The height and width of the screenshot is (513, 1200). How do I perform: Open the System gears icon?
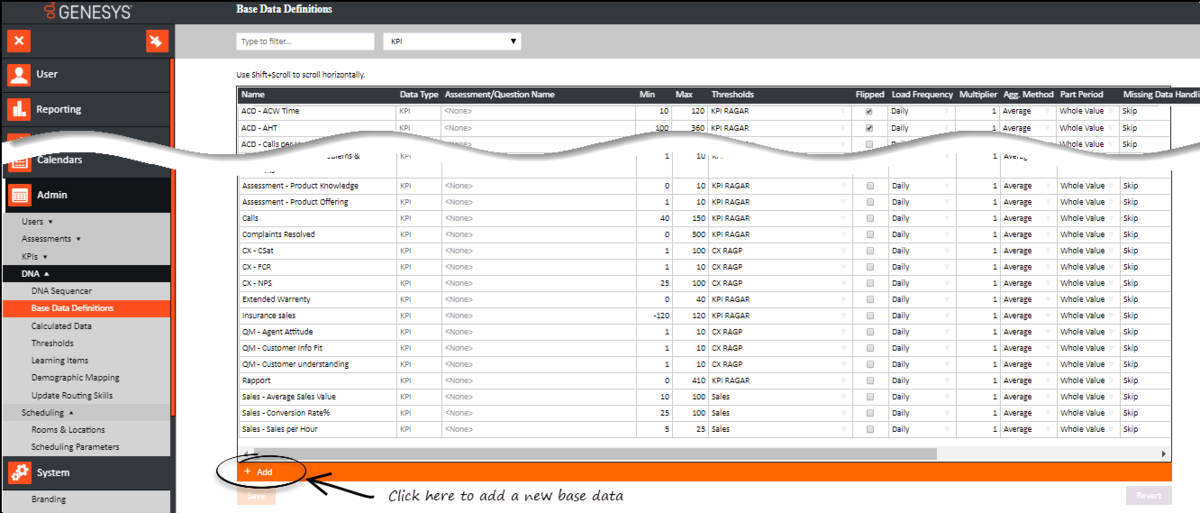coord(20,473)
